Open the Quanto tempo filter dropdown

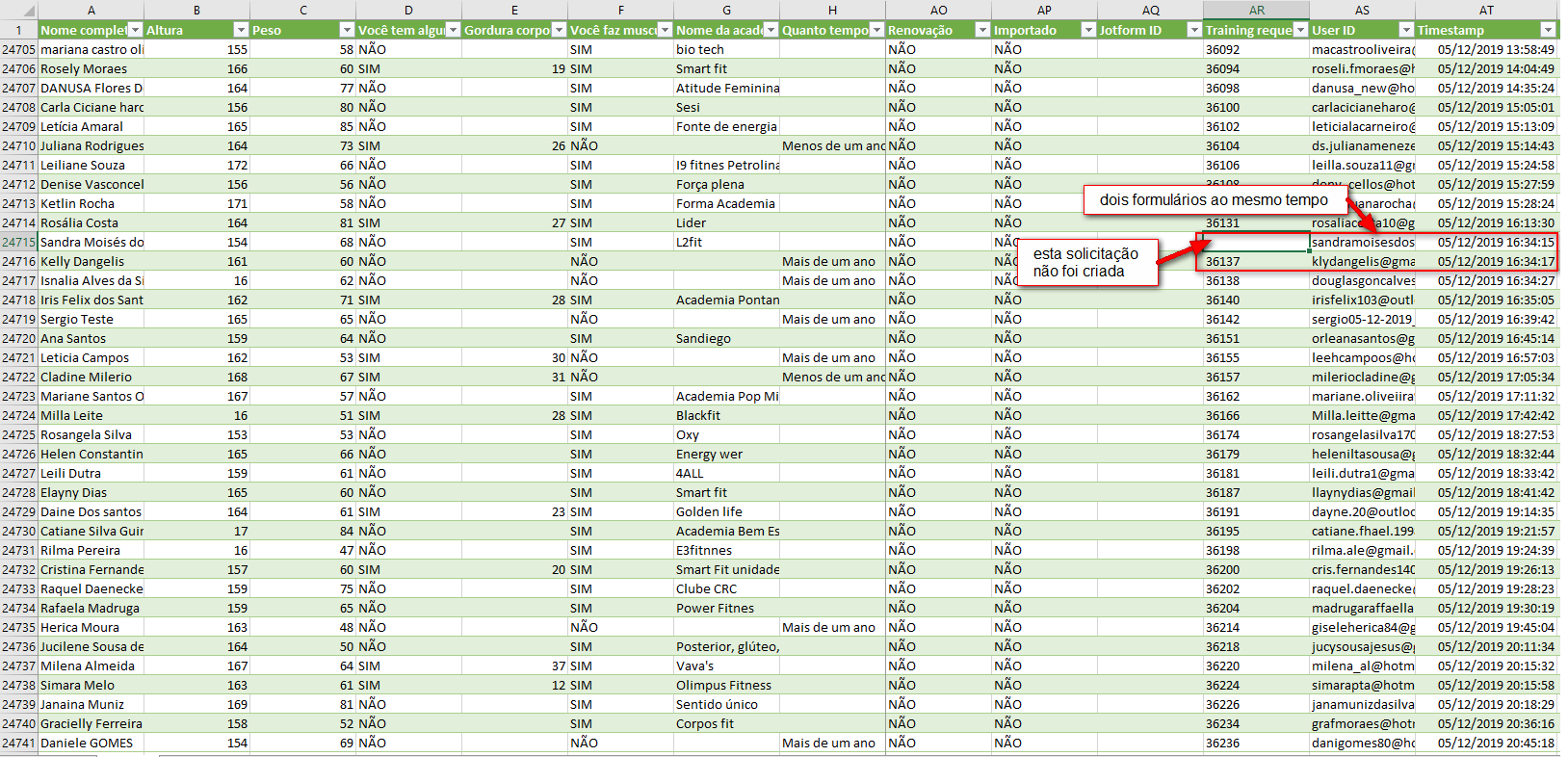(x=876, y=30)
